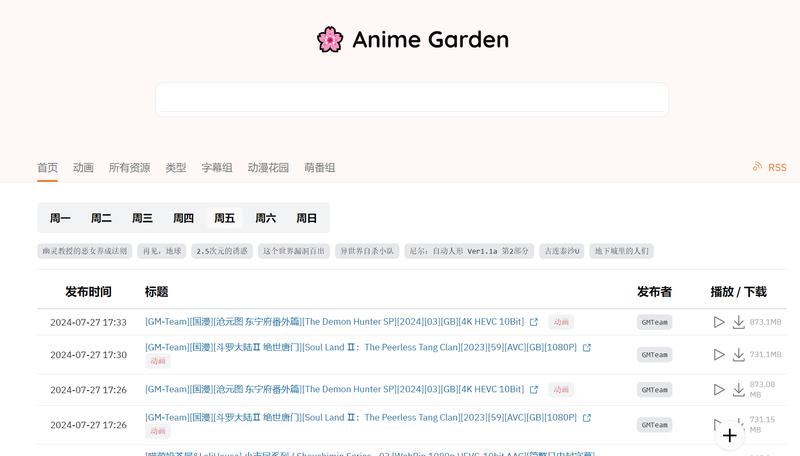Screen dimensions: 800x456
Task: Select weekday 周一
Action: [x=60, y=218]
